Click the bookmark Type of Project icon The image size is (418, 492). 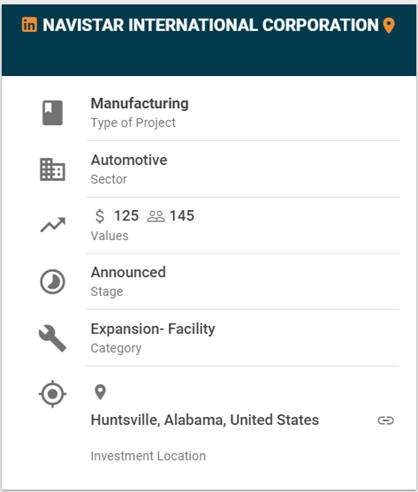click(x=52, y=113)
